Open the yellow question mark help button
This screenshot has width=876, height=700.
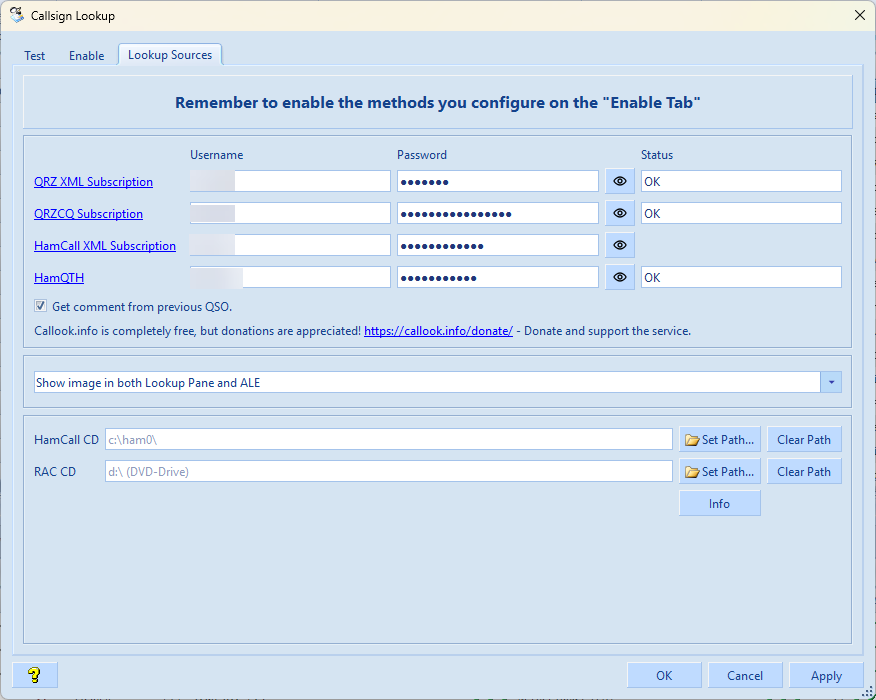tap(35, 675)
